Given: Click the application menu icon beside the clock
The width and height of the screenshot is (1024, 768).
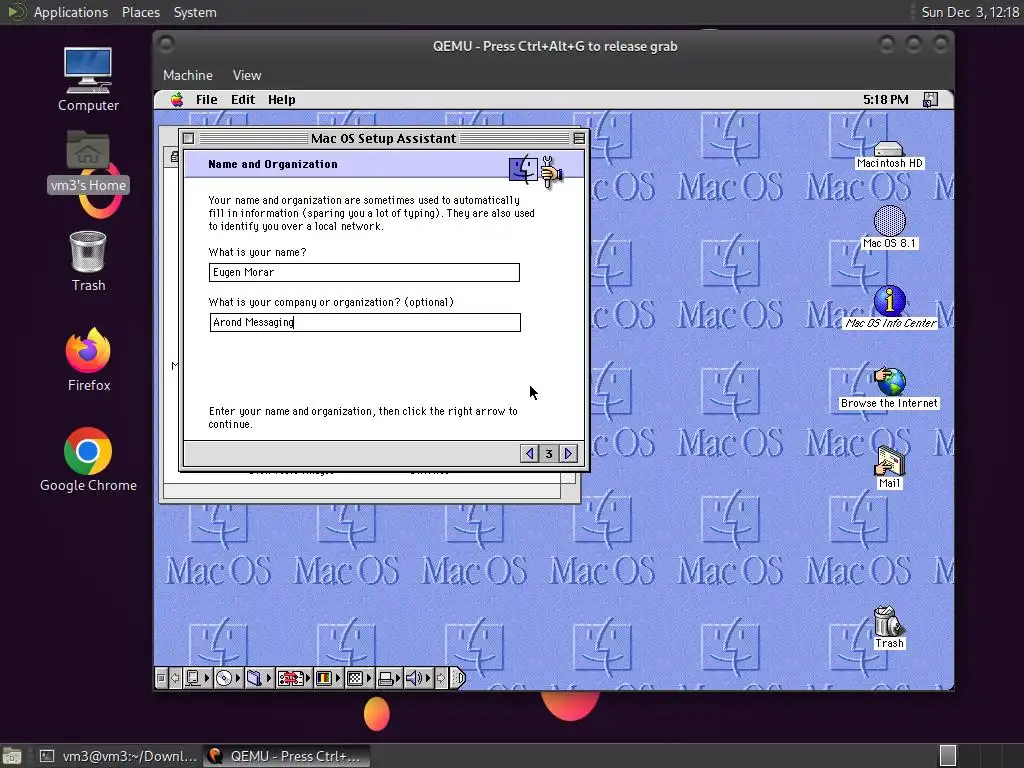Looking at the screenshot, I should 930,99.
